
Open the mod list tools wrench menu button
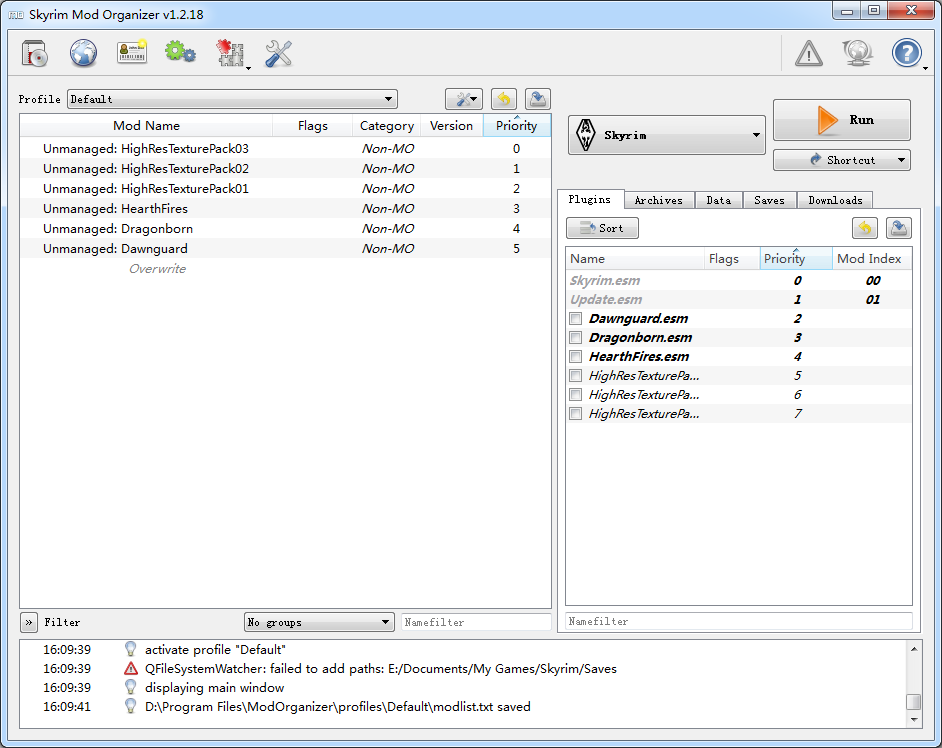[x=464, y=99]
